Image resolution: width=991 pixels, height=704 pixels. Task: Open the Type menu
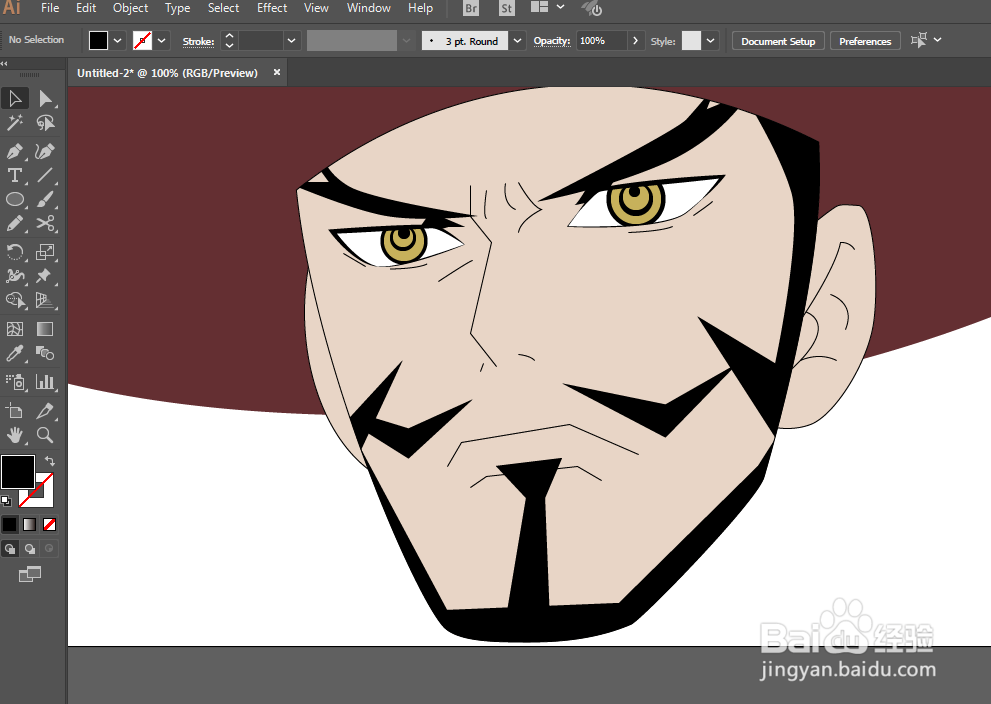(x=178, y=8)
